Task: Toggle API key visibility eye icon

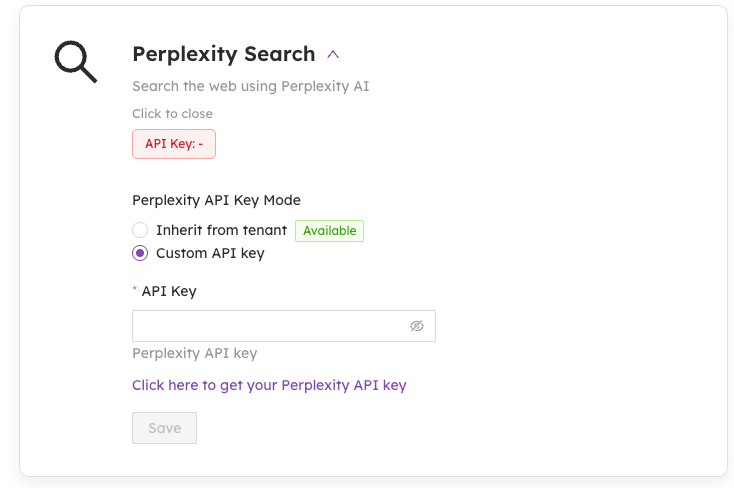Action: 417,326
